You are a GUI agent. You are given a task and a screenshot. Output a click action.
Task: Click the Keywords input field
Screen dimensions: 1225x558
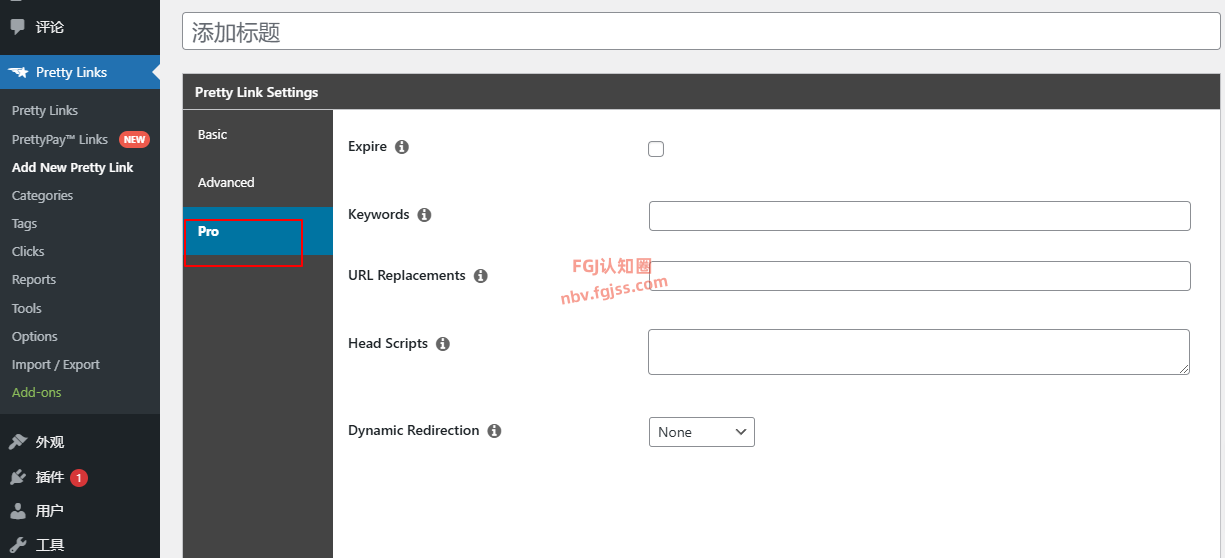click(x=920, y=216)
